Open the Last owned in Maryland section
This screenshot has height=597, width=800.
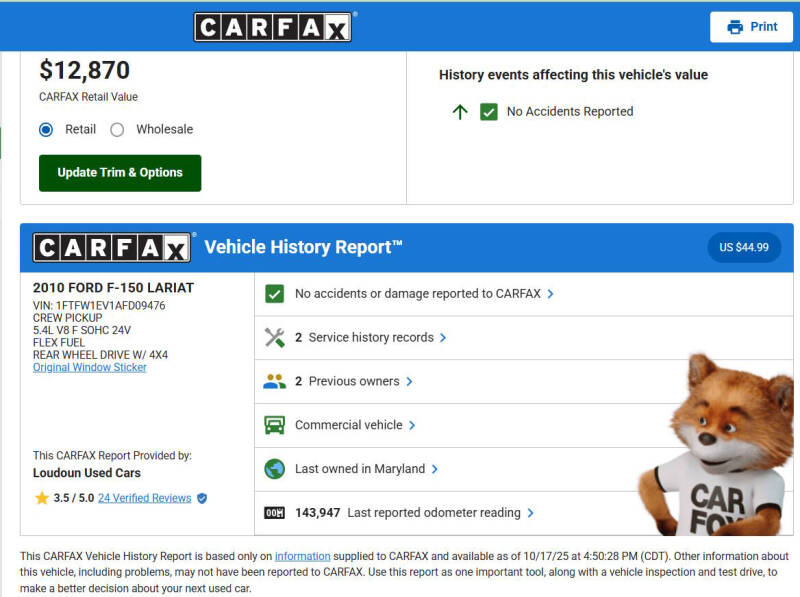[x=359, y=469]
